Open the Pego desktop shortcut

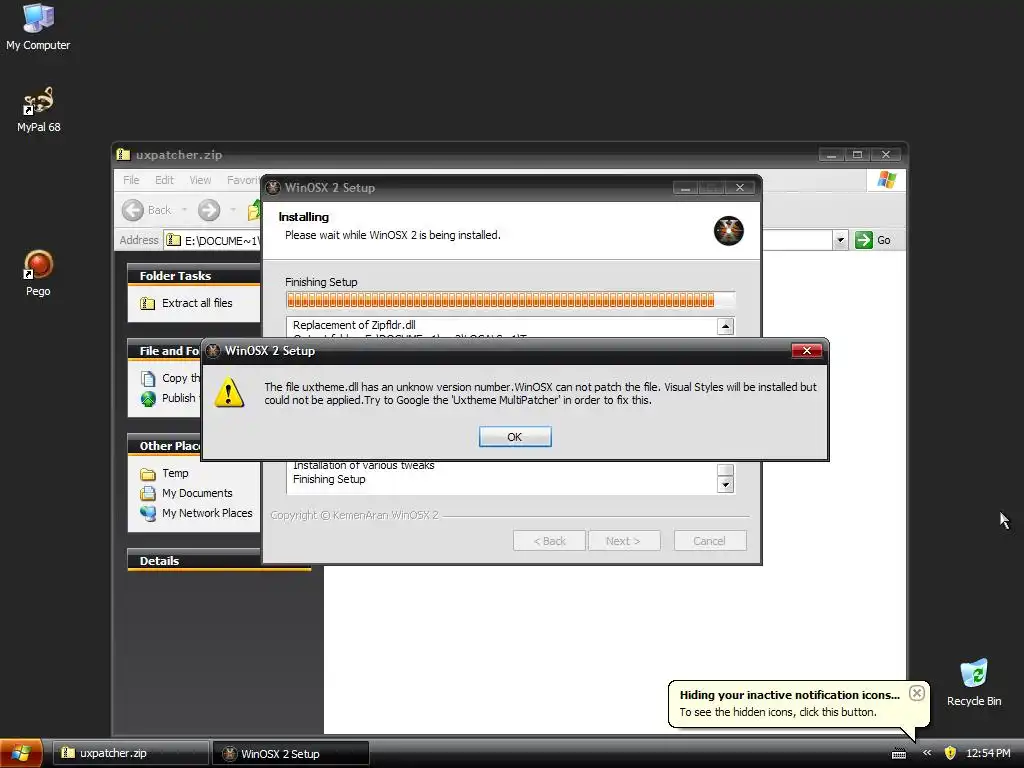point(38,274)
